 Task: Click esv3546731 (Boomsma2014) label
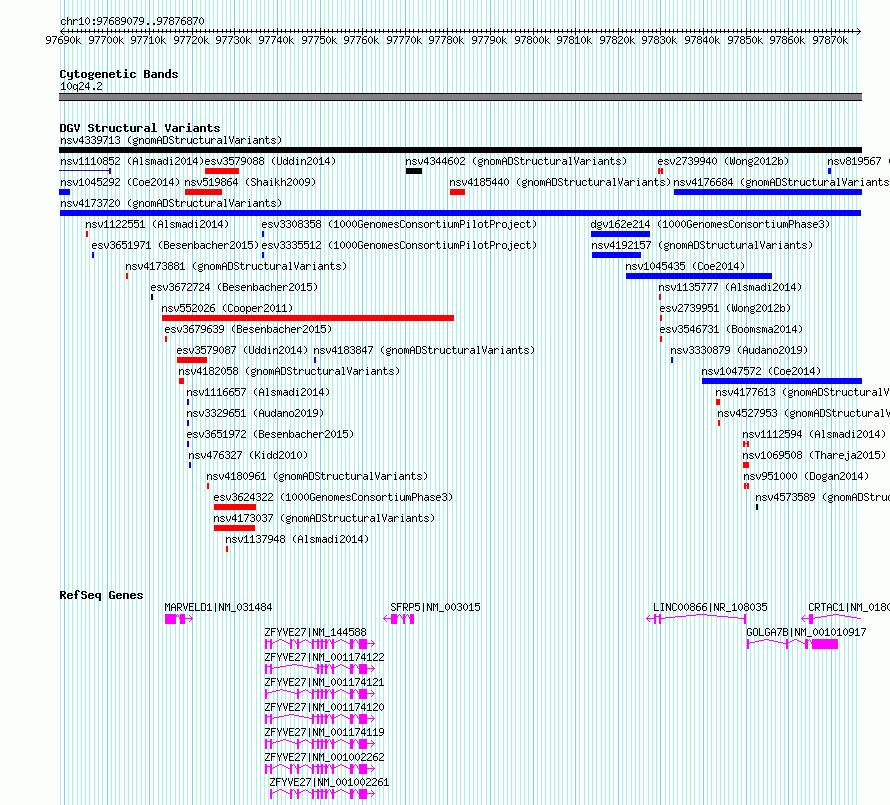(x=731, y=329)
